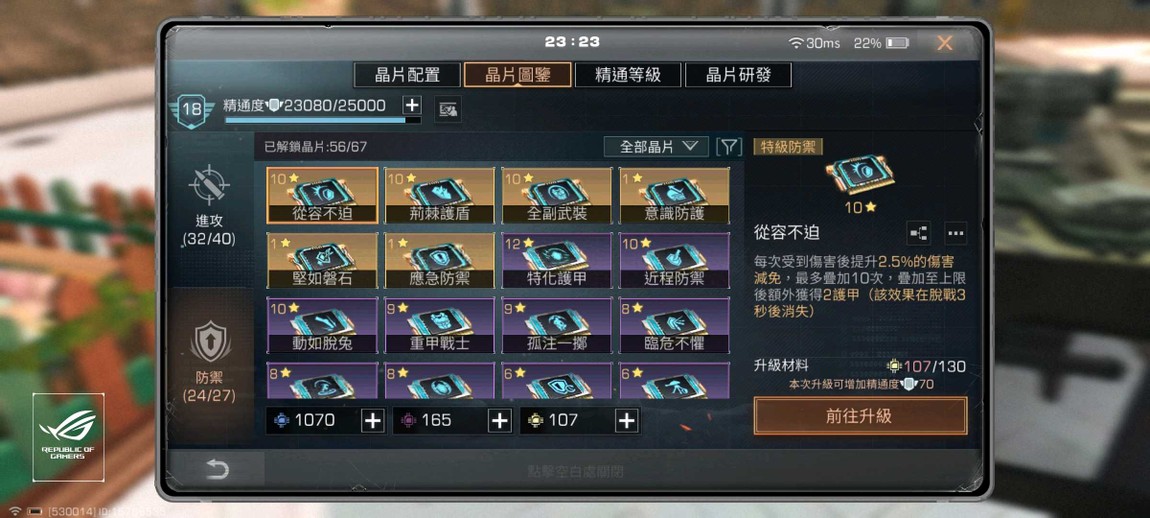Screen dimensions: 1150x518
Task: Click the 前往升級 button
Action: [x=860, y=416]
